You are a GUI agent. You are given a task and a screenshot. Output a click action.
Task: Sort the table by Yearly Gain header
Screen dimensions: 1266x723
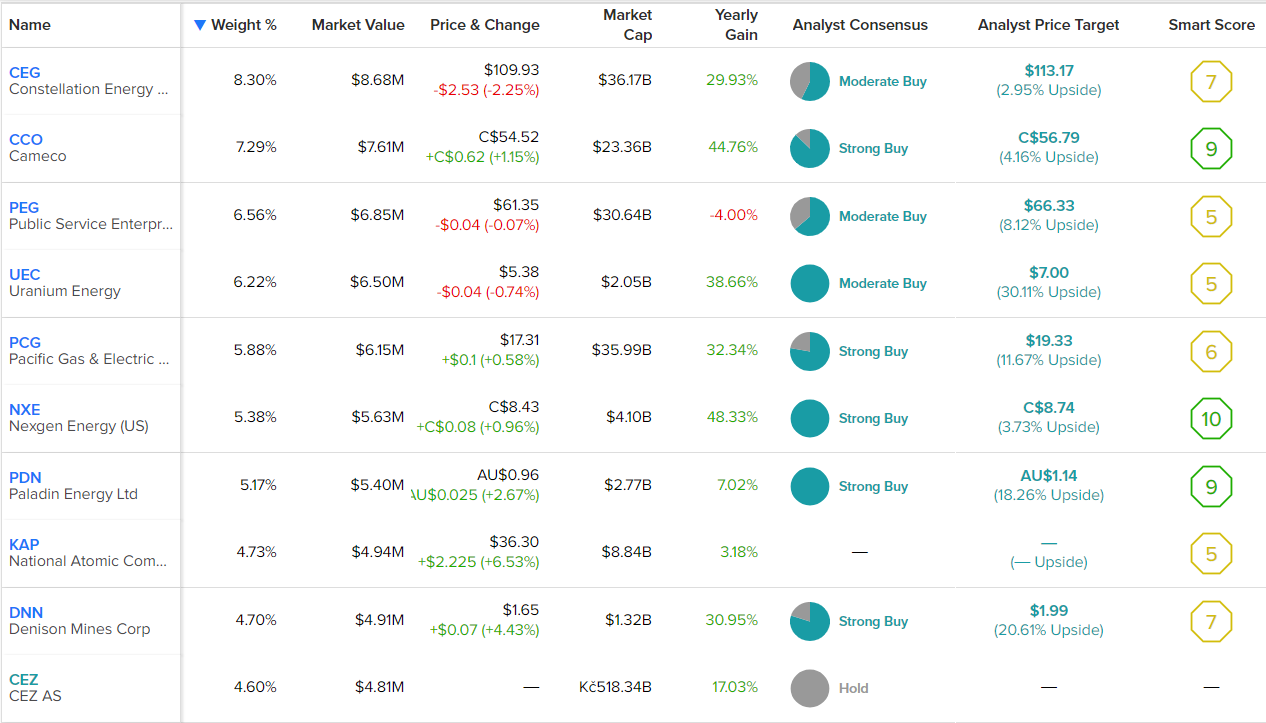pyautogui.click(x=736, y=25)
